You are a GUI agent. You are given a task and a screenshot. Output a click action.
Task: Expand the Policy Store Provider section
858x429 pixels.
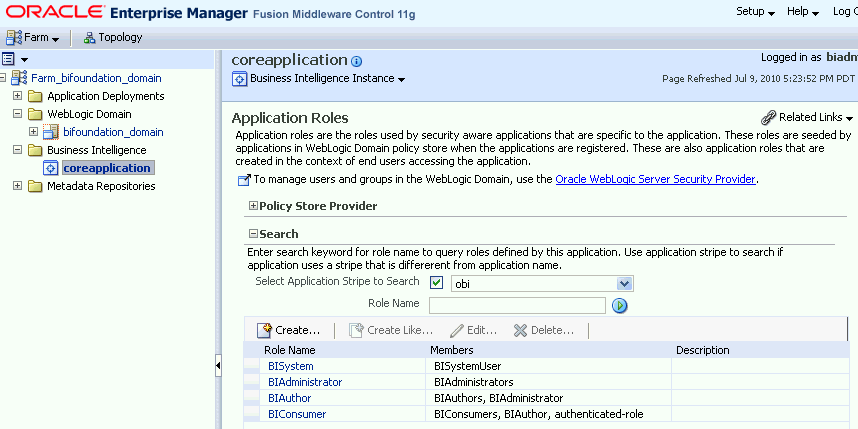253,206
